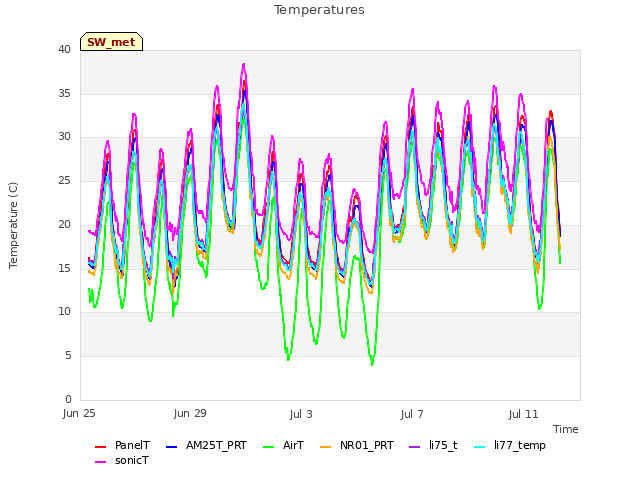Click the Temperature (C) axis label
Screen dimensions: 640x480
[x=13, y=225]
